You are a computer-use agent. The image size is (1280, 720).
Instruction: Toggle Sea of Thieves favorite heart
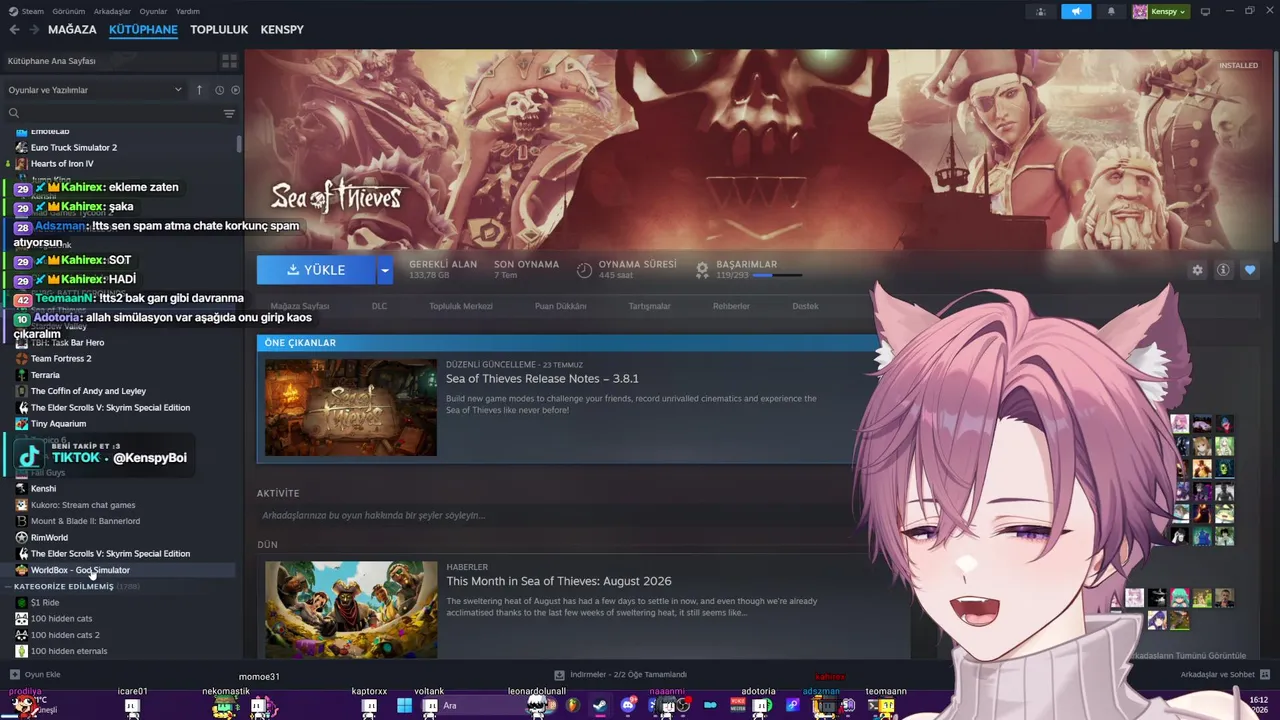pos(1250,270)
